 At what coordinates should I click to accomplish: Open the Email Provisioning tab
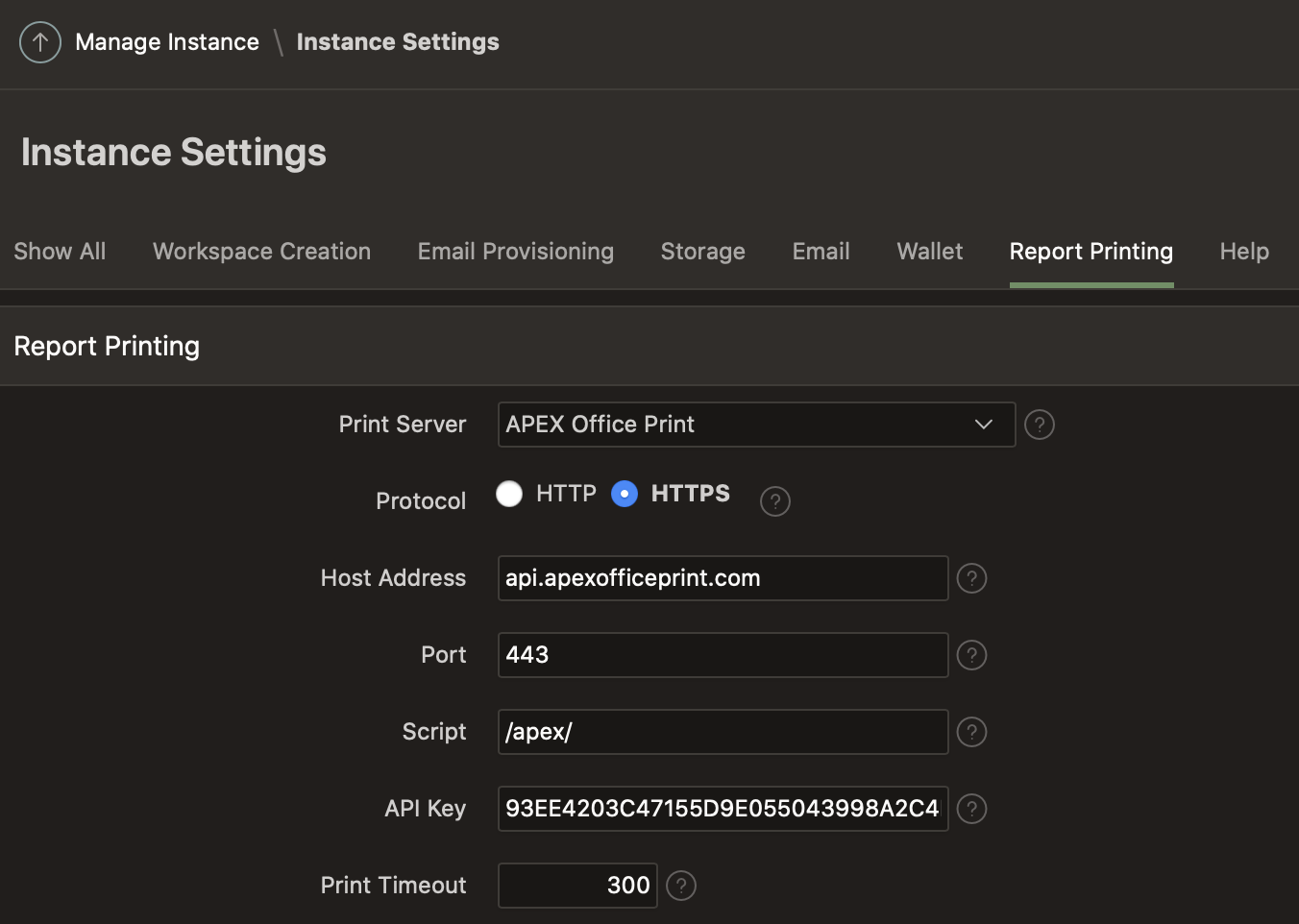(516, 252)
